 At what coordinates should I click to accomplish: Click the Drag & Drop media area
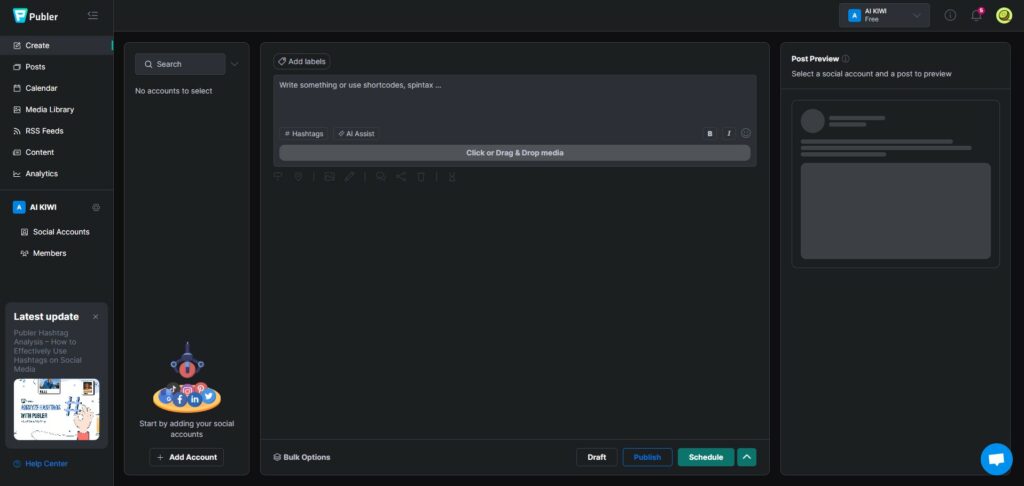[x=515, y=153]
